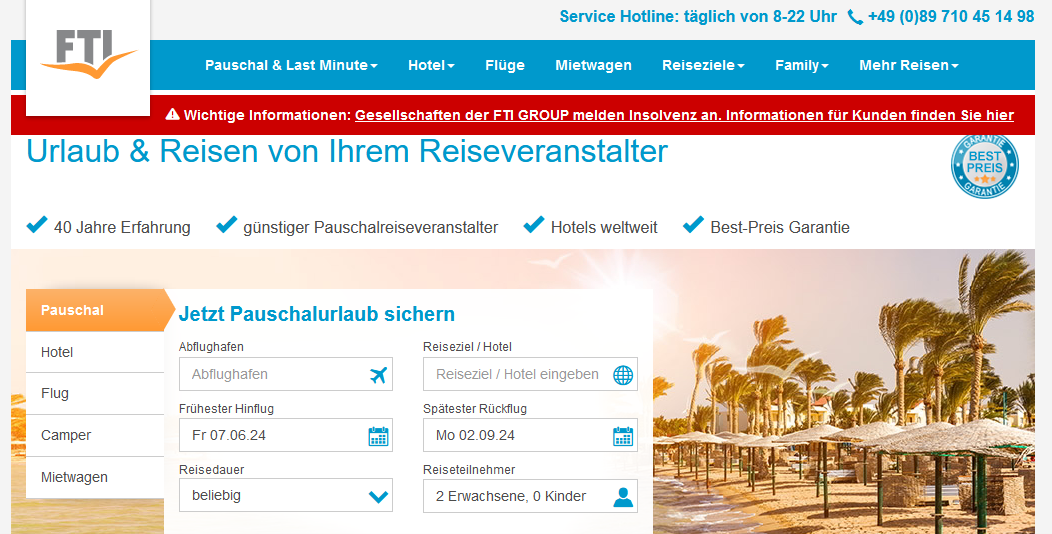The image size is (1052, 534).
Task: Open the Mehr Reisen dropdown menu
Action: pos(908,65)
